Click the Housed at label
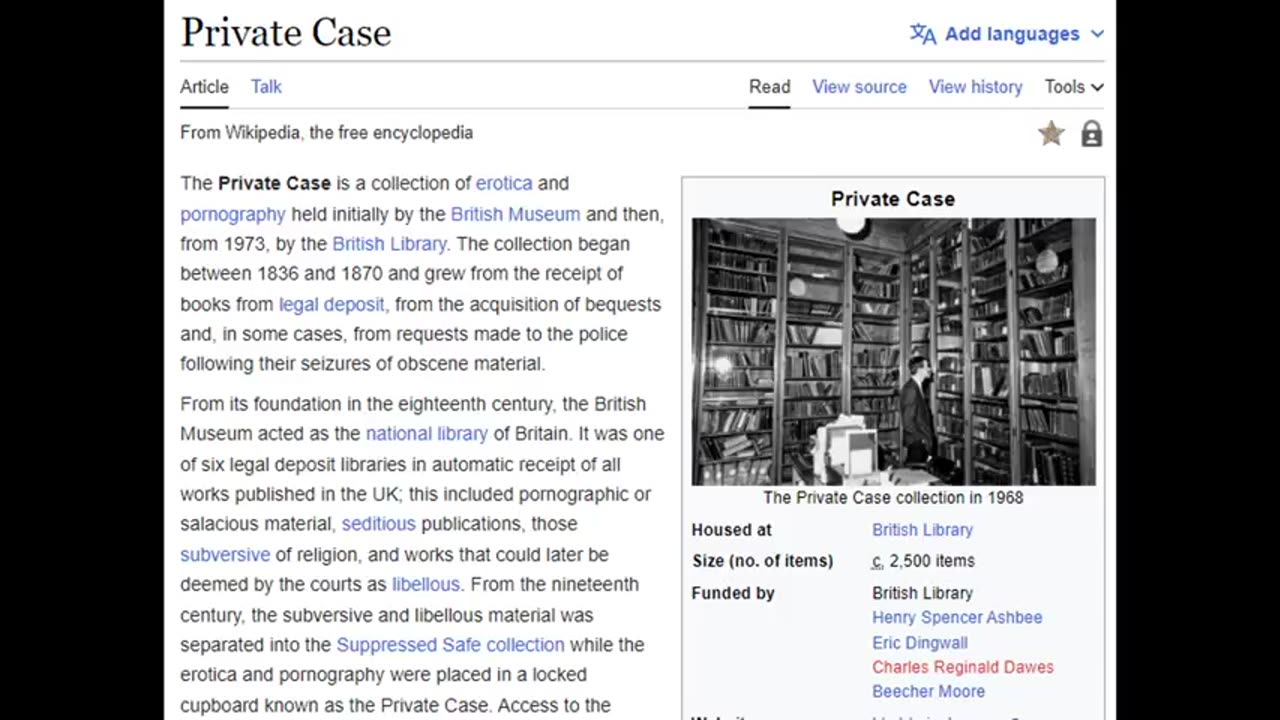 pyautogui.click(x=731, y=530)
